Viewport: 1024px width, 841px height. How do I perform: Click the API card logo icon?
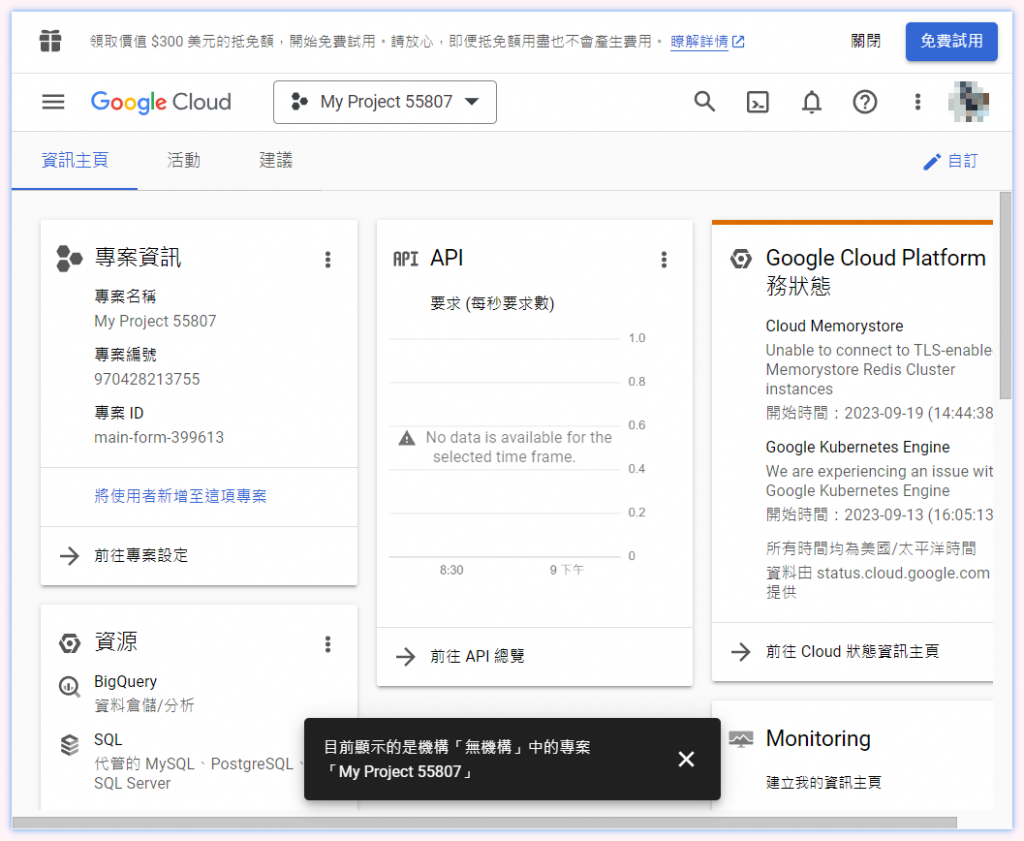(x=405, y=259)
